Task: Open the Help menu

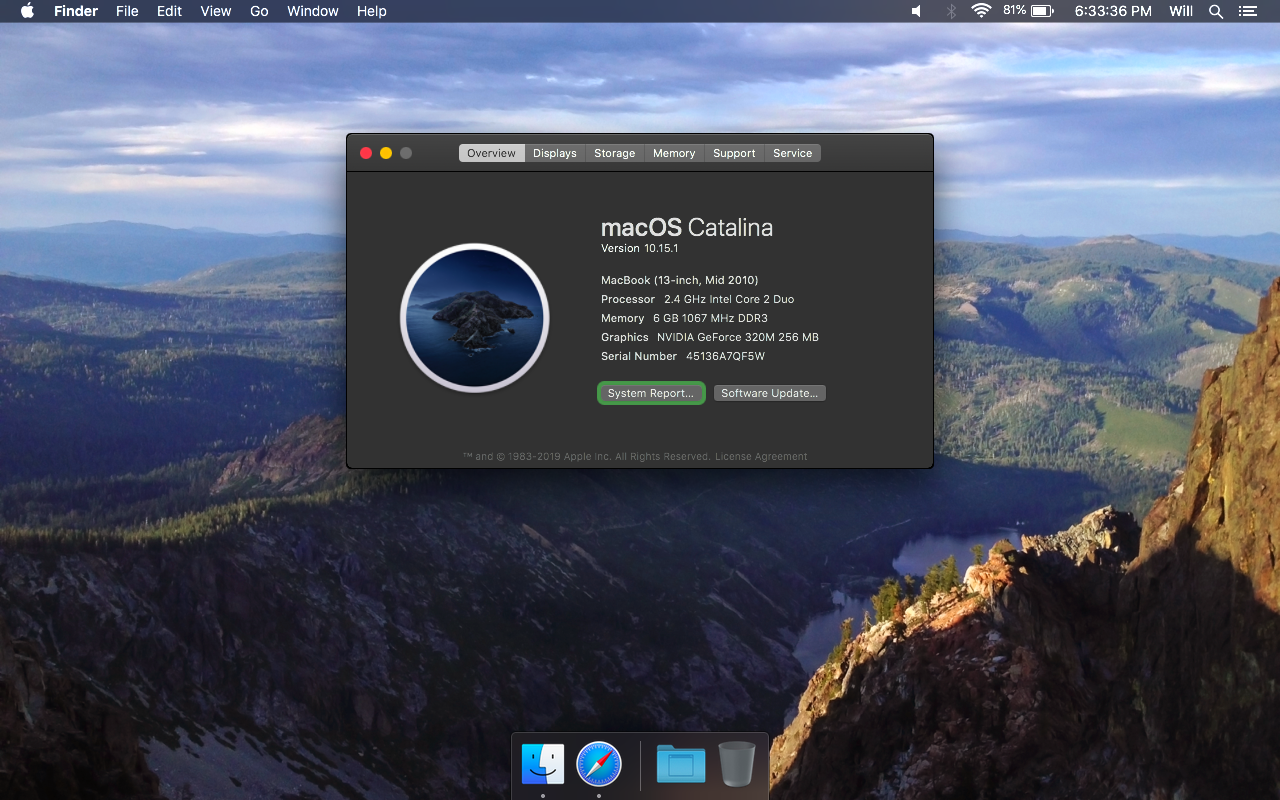Action: point(372,11)
